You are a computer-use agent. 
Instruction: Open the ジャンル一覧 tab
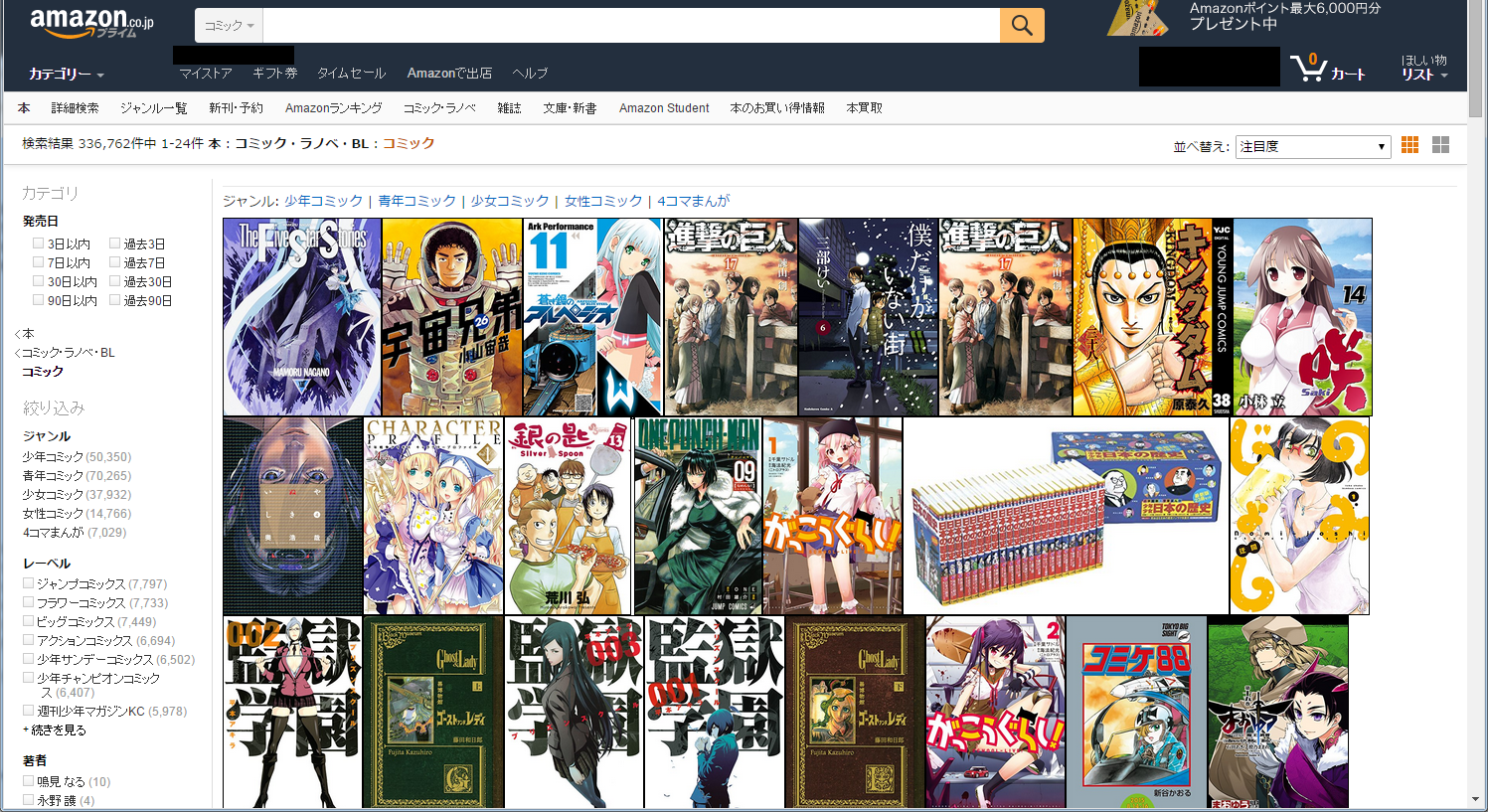point(154,108)
